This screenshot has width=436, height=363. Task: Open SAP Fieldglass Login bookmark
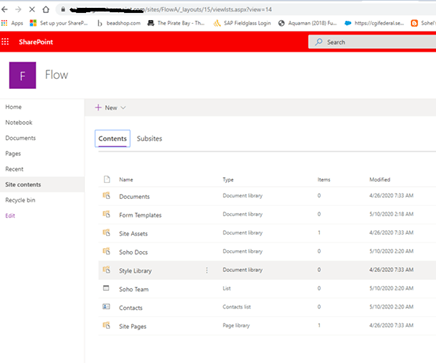click(242, 23)
